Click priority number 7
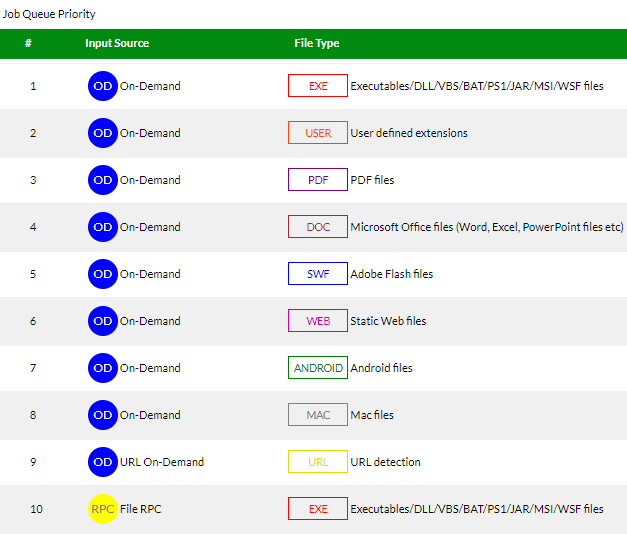 click(33, 368)
